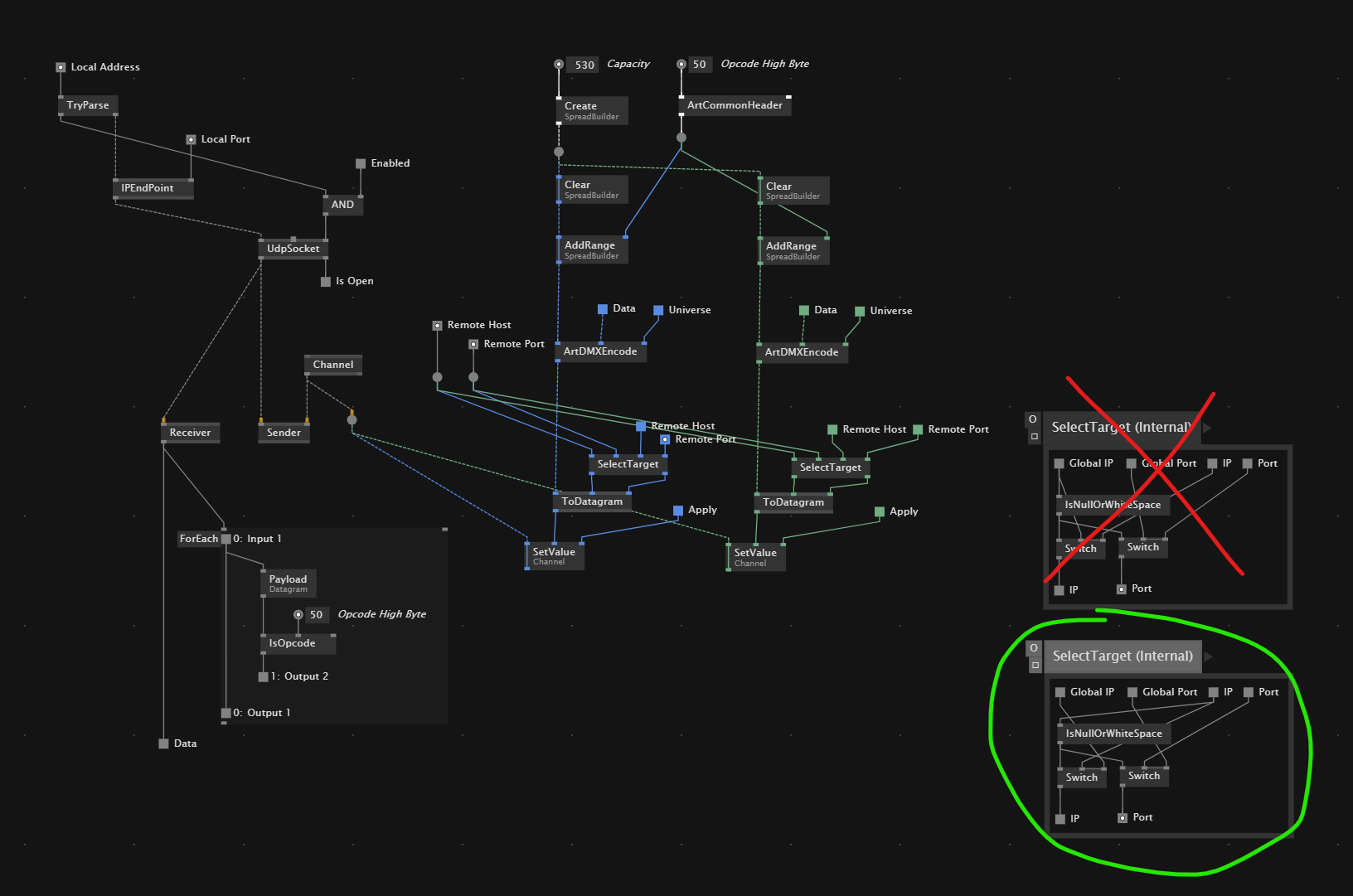Viewport: 1353px width, 896px height.
Task: Click the Is Open output pin
Action: point(326,282)
